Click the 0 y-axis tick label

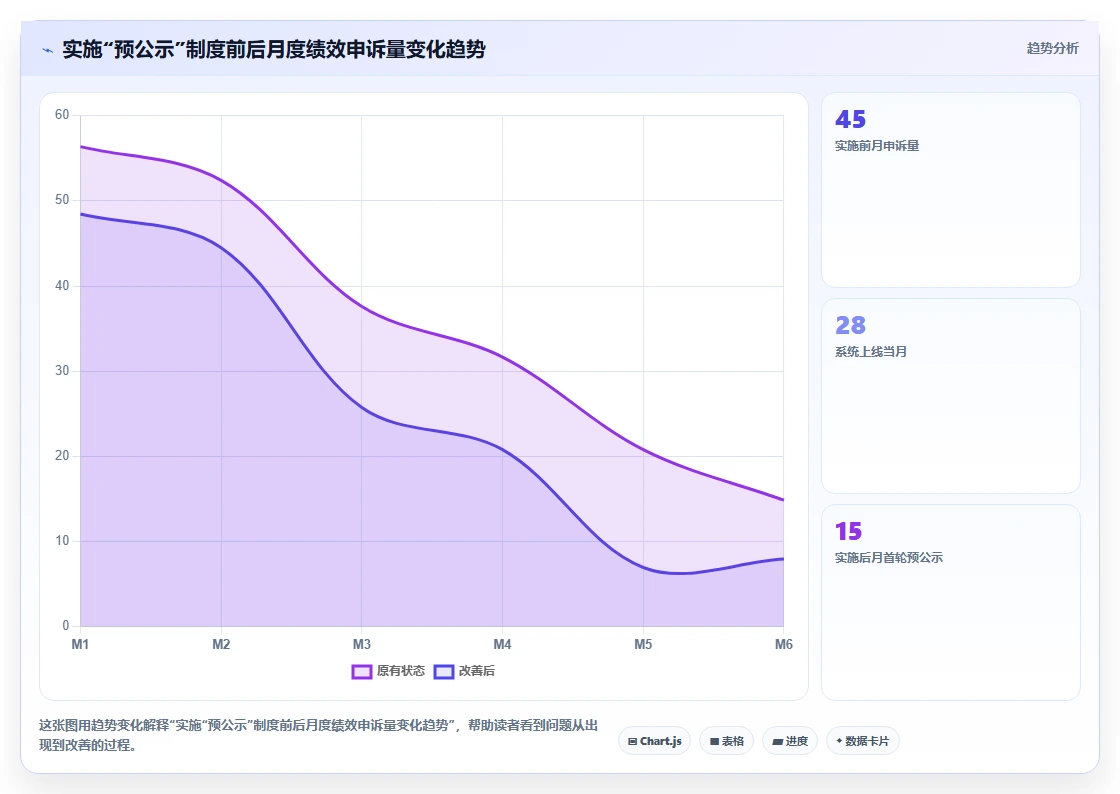click(66, 625)
